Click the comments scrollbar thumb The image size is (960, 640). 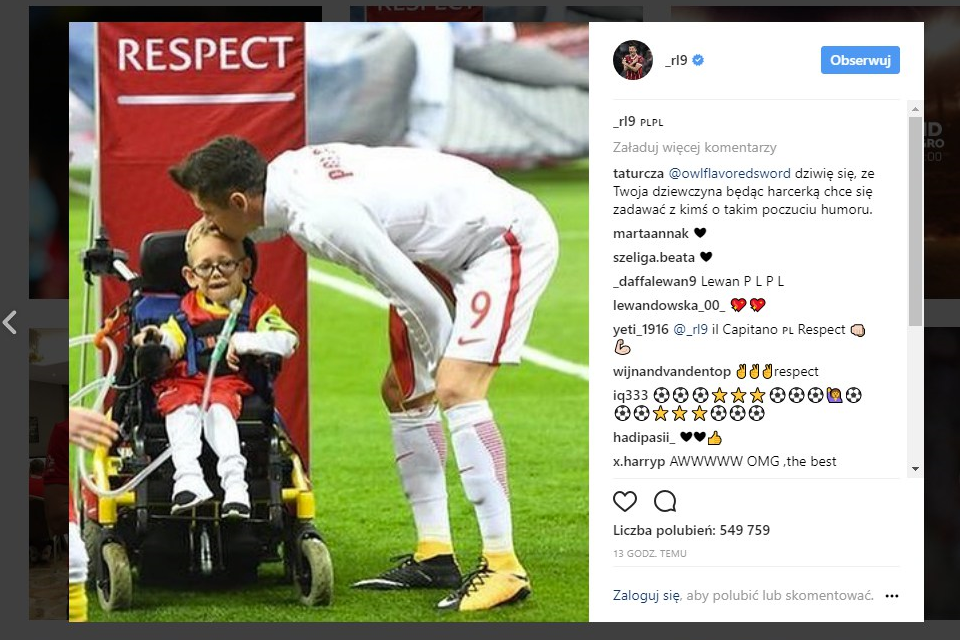coord(915,220)
